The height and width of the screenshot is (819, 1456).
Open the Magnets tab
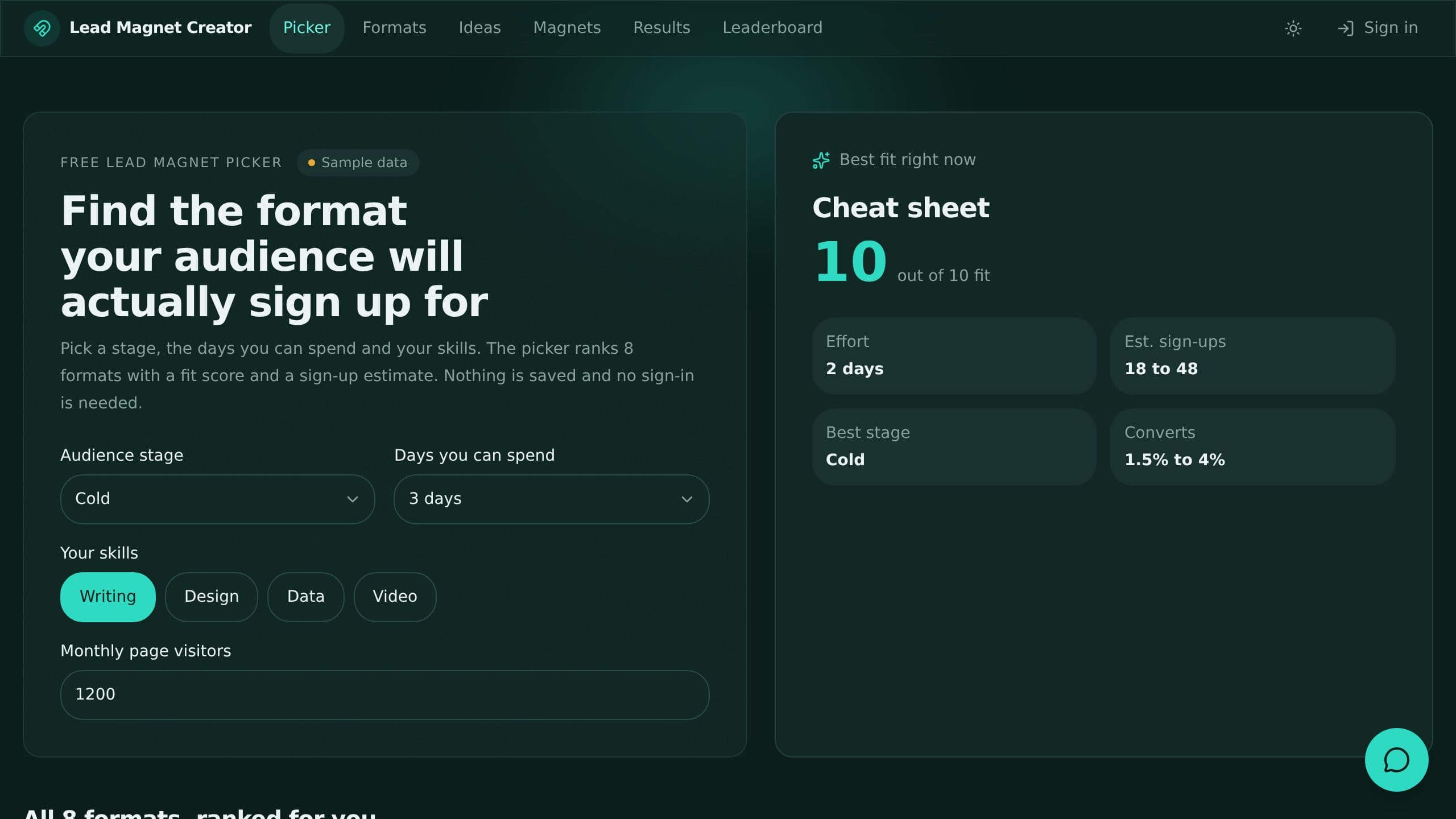567,28
